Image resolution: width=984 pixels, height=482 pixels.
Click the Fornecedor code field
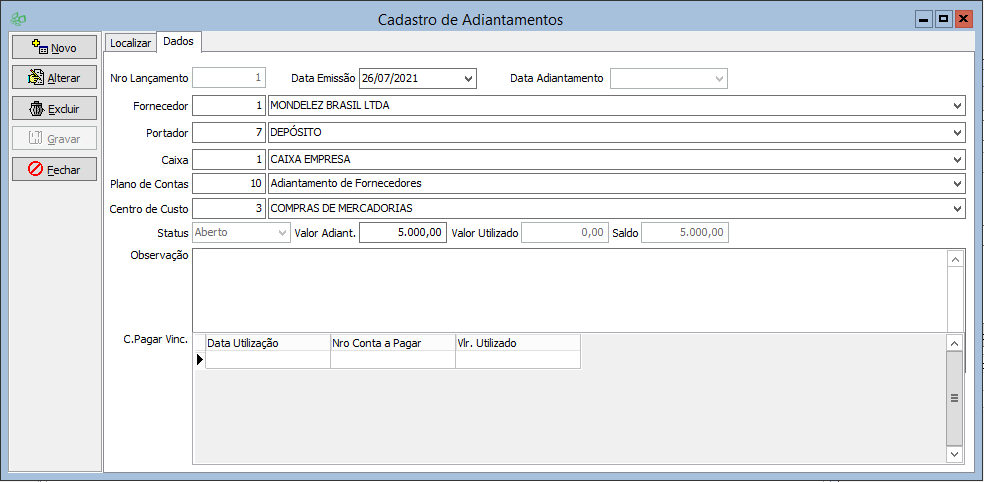pyautogui.click(x=228, y=105)
